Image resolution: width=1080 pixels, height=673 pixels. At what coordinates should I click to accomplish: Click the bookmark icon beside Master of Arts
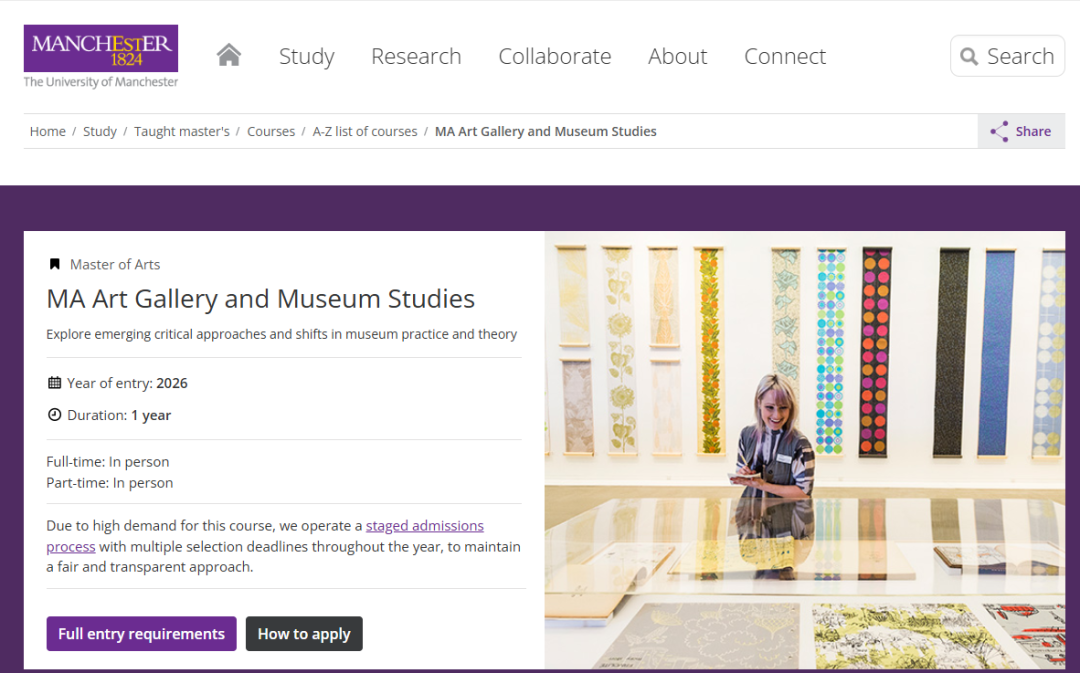click(55, 264)
